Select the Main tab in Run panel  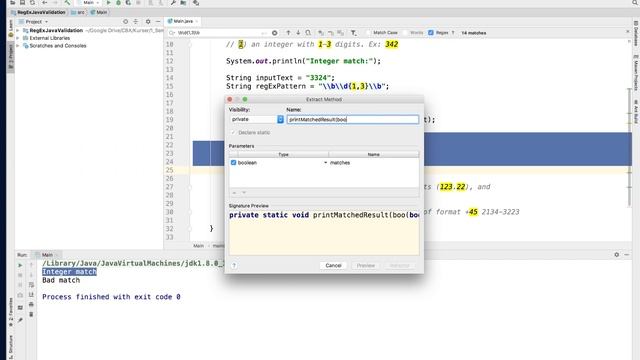pos(47,255)
